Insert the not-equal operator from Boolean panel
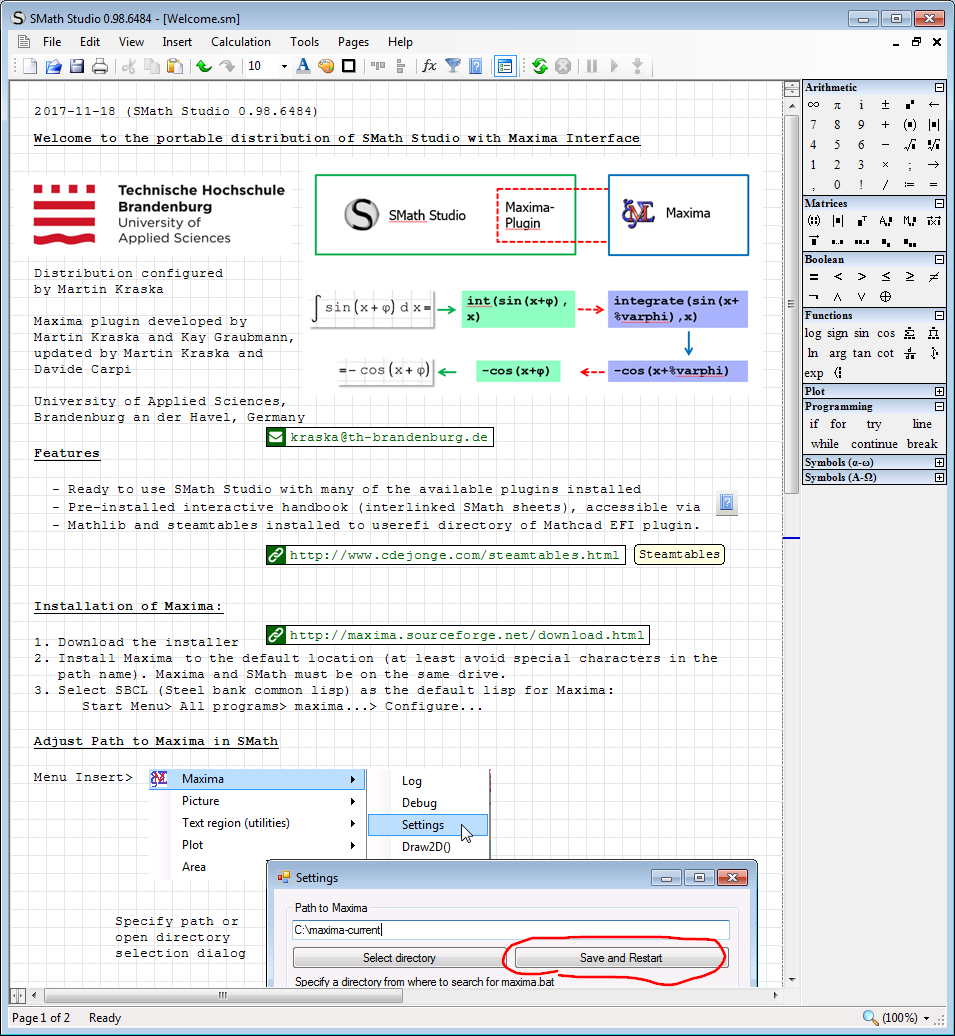The height and width of the screenshot is (1036, 955). click(934, 277)
